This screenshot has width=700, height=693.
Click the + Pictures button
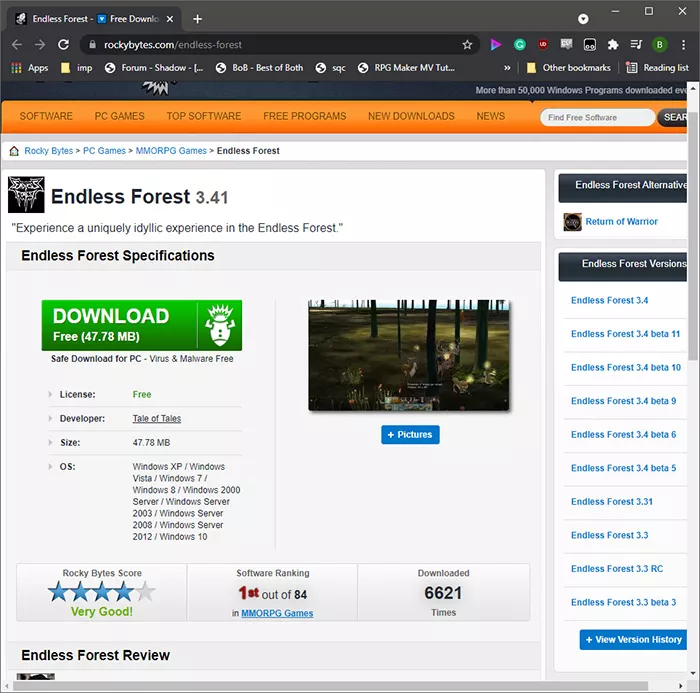pos(410,434)
